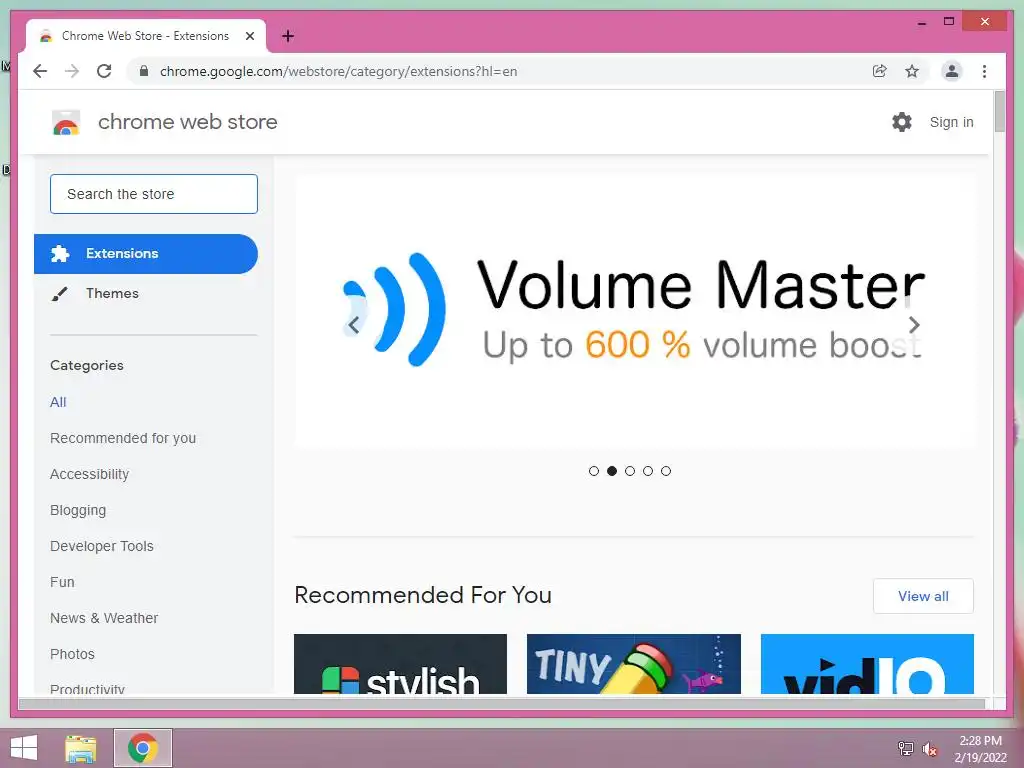
Task: Click the Sign in link
Action: tap(952, 122)
